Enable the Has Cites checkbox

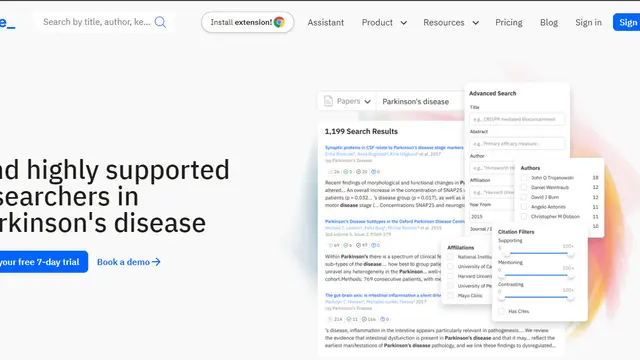(501, 311)
